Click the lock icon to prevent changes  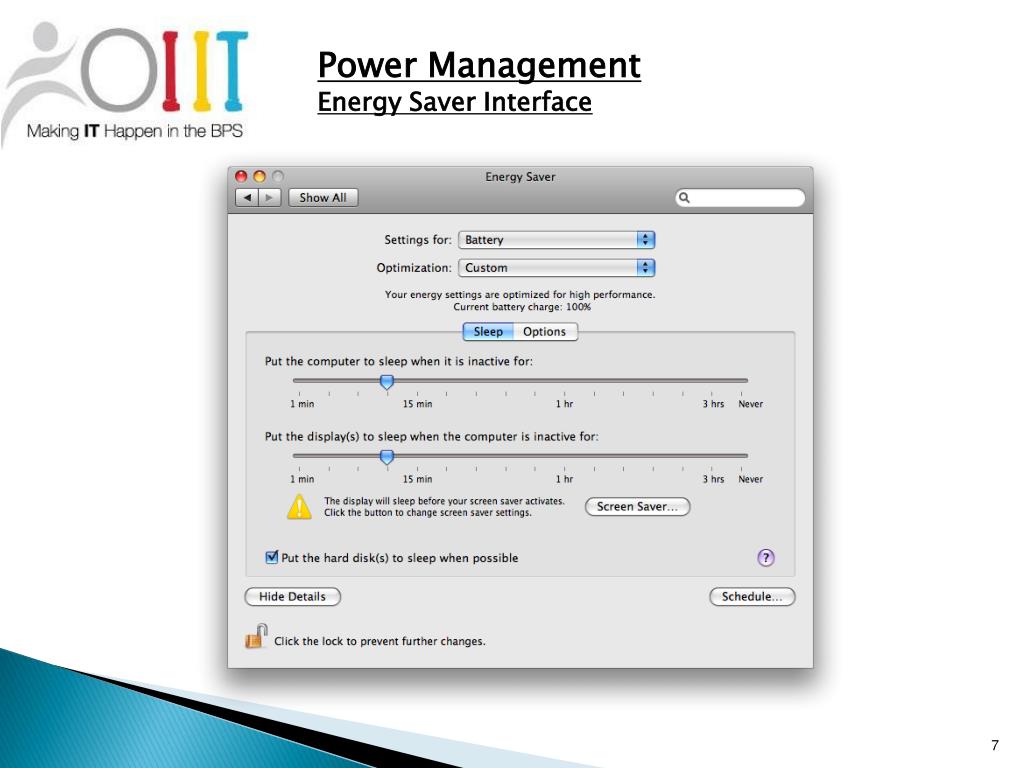[257, 636]
